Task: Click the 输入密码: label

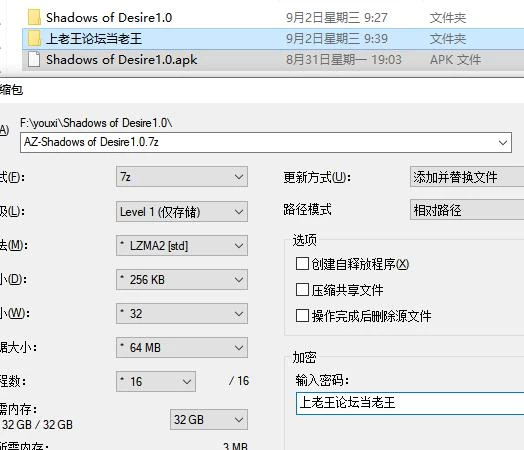Action: pos(322,380)
